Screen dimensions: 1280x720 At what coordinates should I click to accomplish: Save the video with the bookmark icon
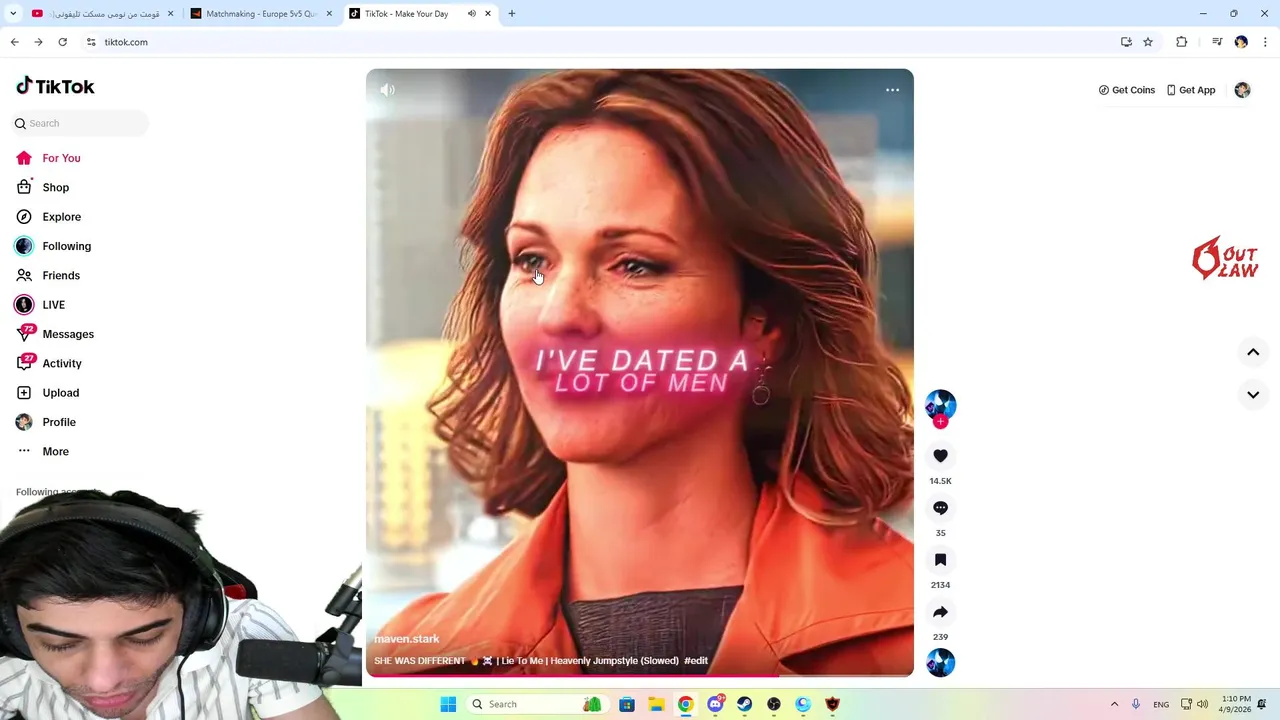940,560
